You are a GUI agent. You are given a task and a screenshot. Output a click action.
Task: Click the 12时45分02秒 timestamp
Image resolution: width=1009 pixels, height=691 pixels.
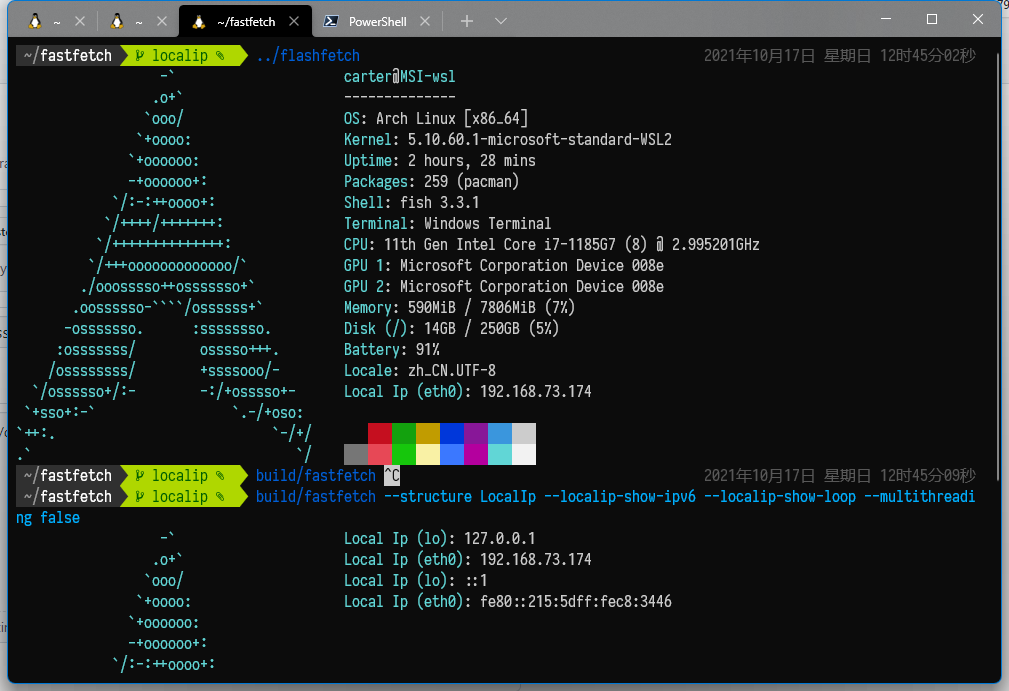pyautogui.click(x=928, y=55)
